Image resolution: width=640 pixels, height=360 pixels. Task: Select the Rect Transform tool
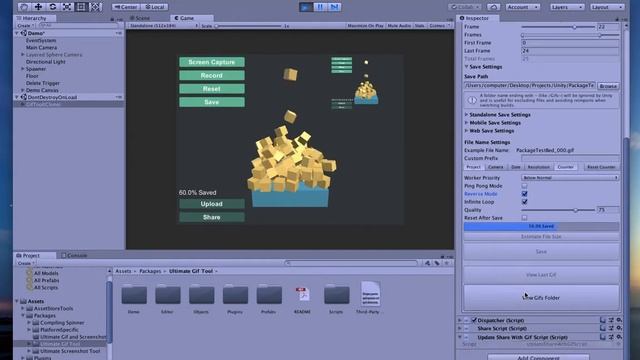pos(81,7)
